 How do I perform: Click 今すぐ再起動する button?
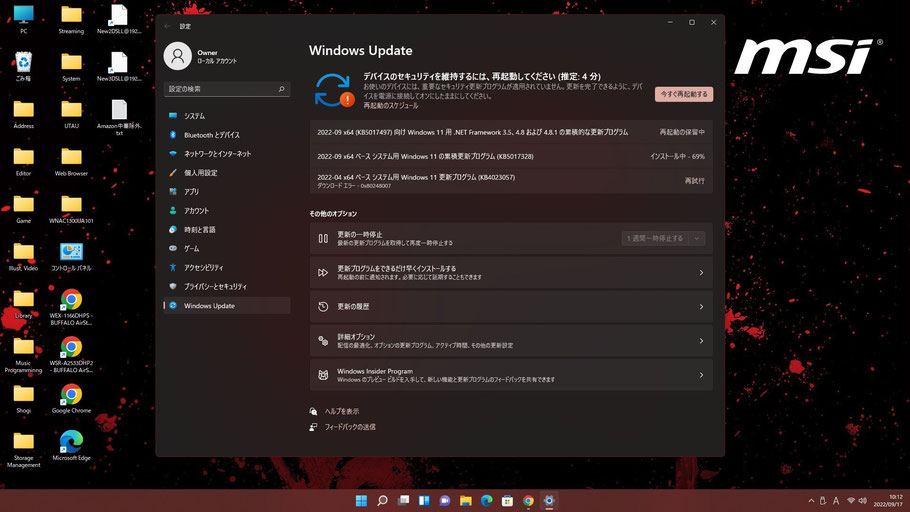tap(684, 94)
